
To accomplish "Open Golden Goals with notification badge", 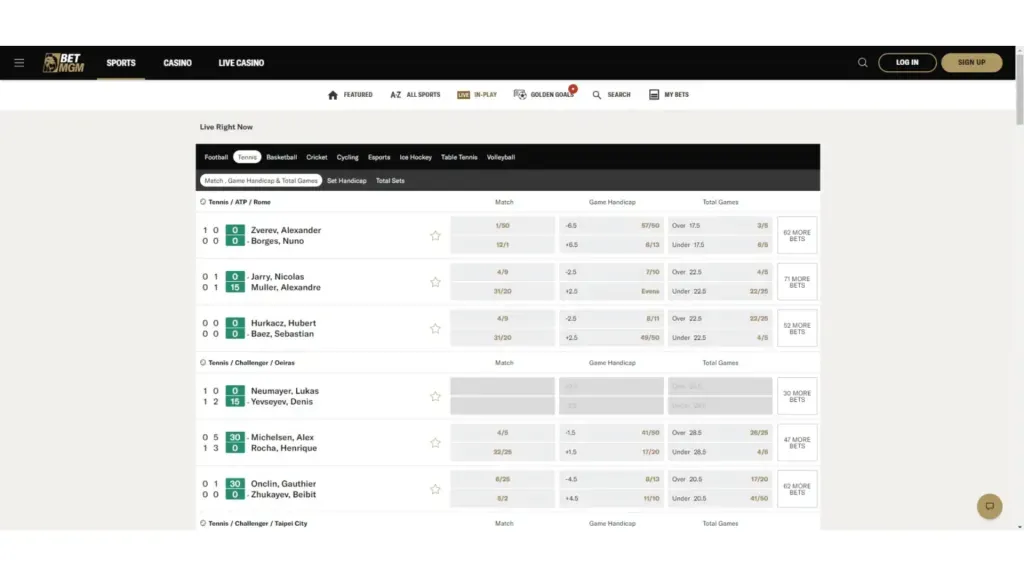I will click(544, 95).
